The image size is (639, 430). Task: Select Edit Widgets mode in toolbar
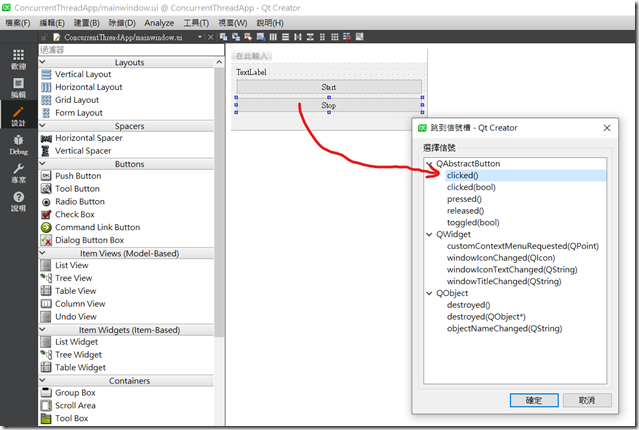(223, 37)
